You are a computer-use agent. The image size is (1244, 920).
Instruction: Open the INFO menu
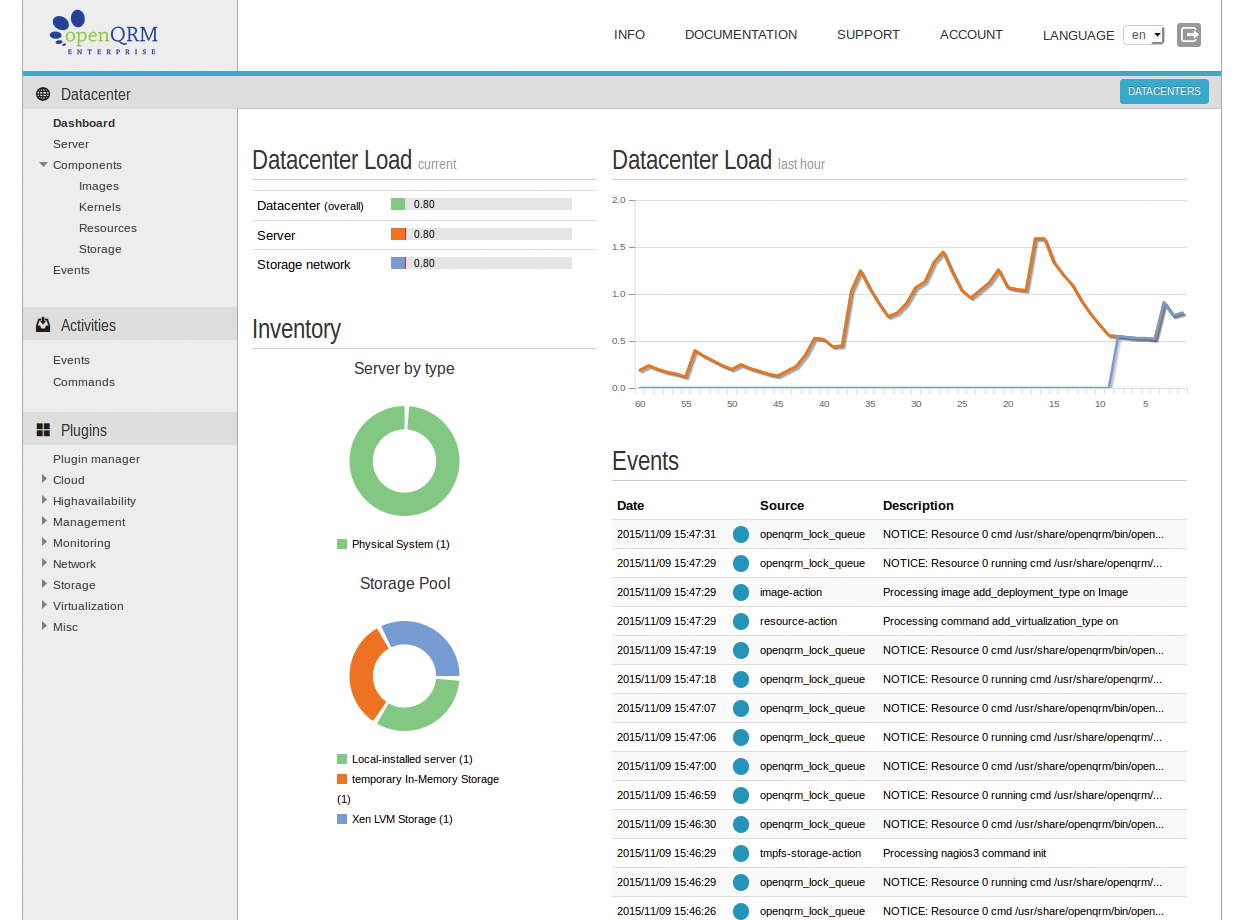click(x=629, y=34)
